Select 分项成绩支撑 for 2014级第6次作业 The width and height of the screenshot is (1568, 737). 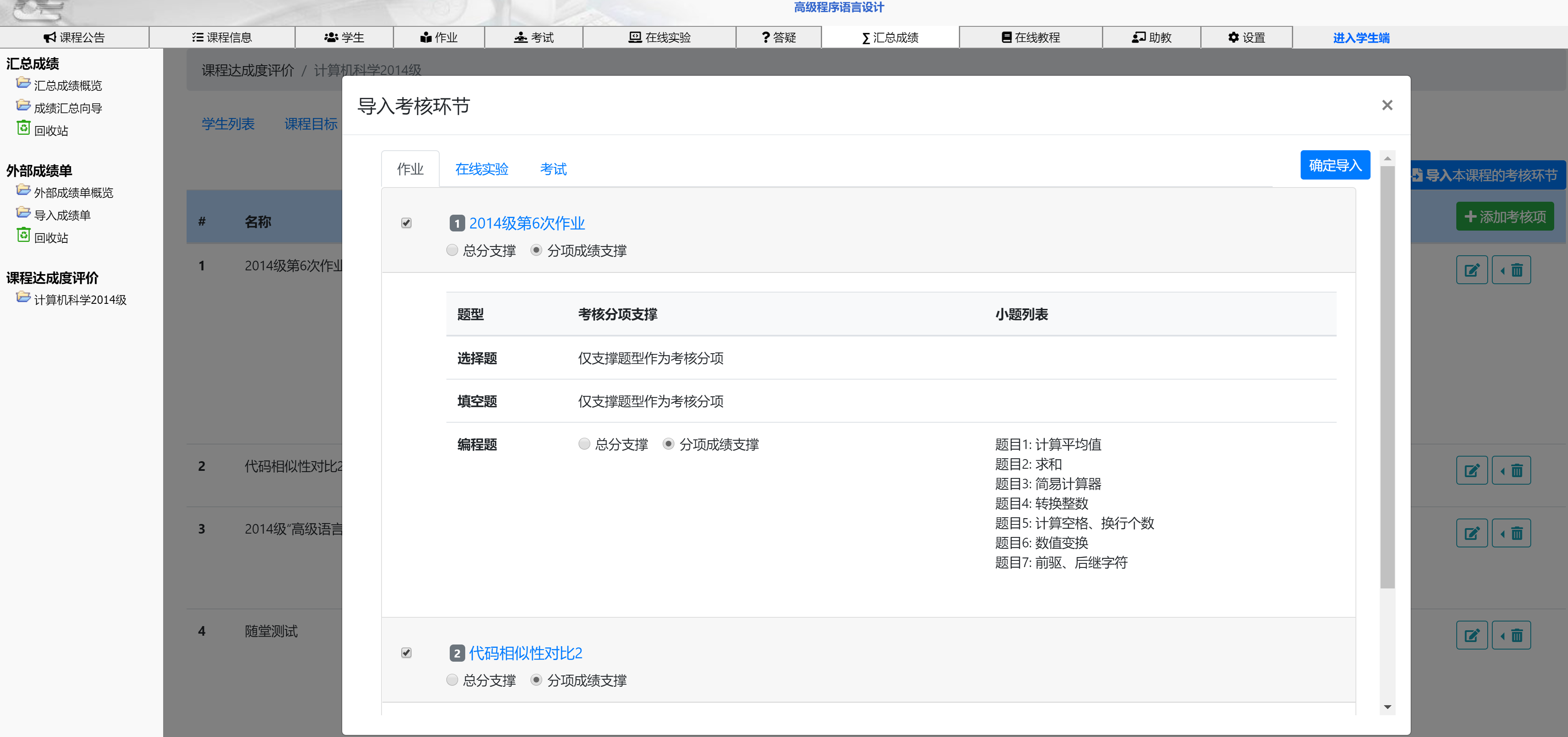pyautogui.click(x=536, y=250)
